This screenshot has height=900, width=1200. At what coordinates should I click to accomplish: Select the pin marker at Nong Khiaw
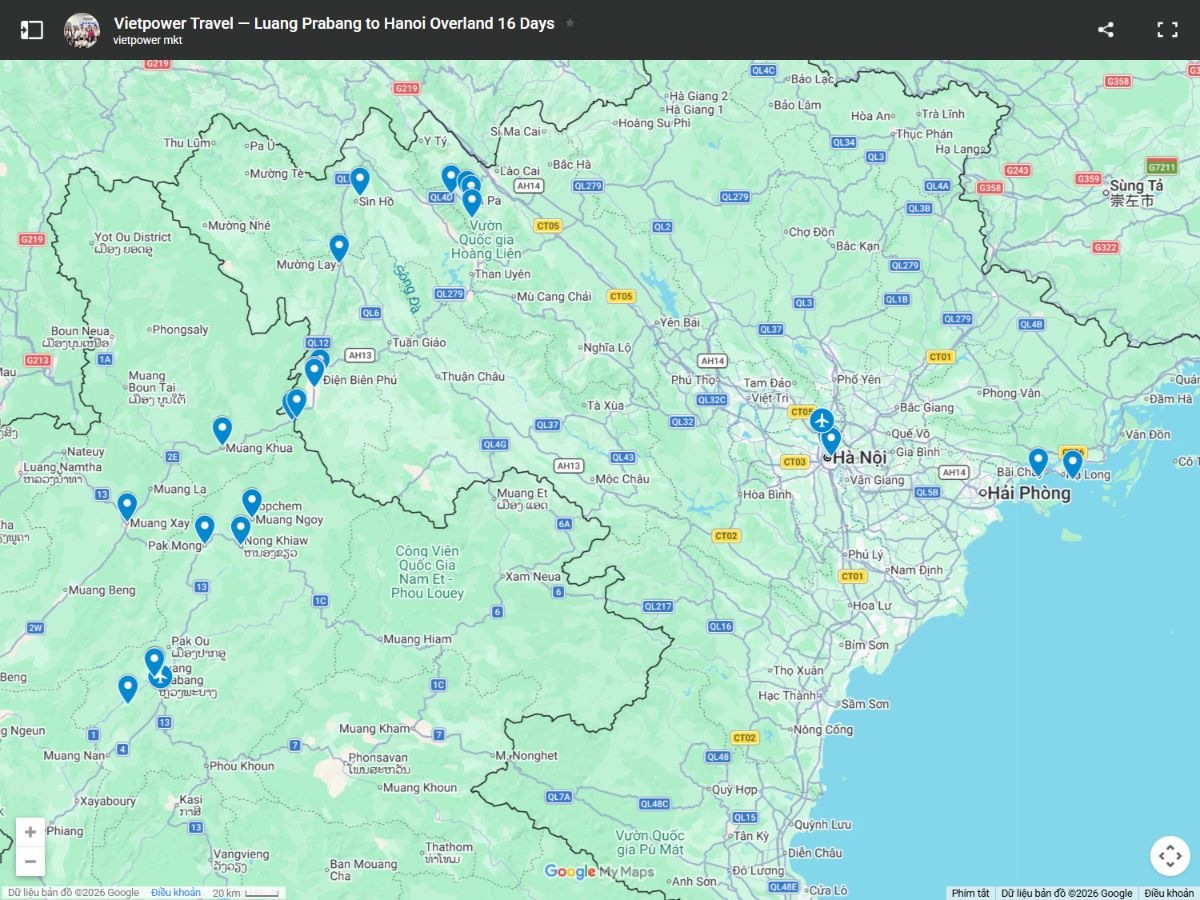click(x=240, y=529)
